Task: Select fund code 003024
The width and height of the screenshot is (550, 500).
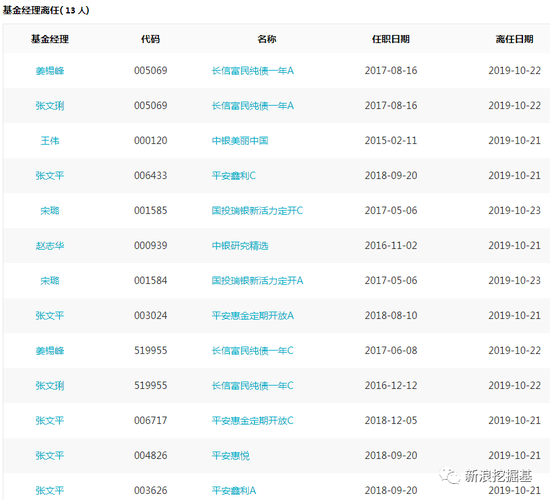Action: click(150, 315)
